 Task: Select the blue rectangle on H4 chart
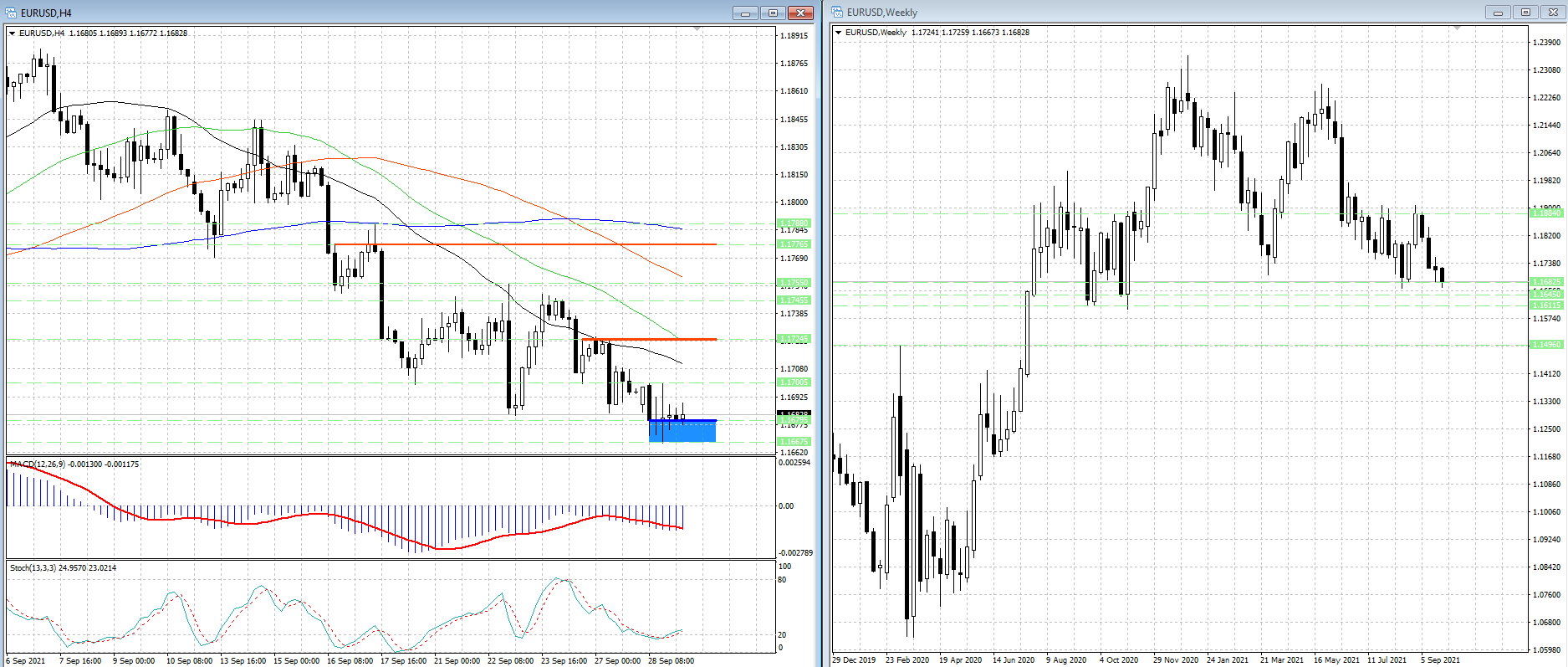[x=682, y=431]
